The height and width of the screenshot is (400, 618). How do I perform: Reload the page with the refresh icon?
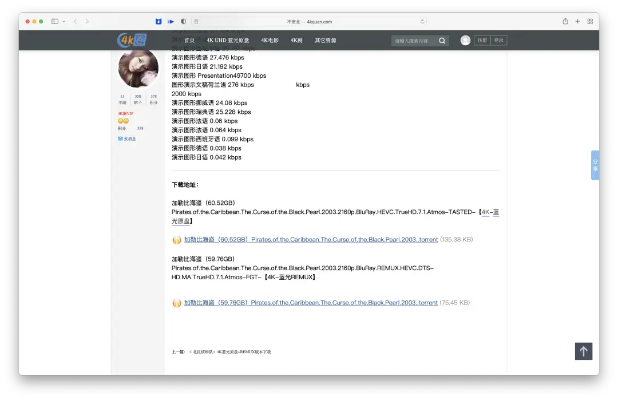[422, 22]
